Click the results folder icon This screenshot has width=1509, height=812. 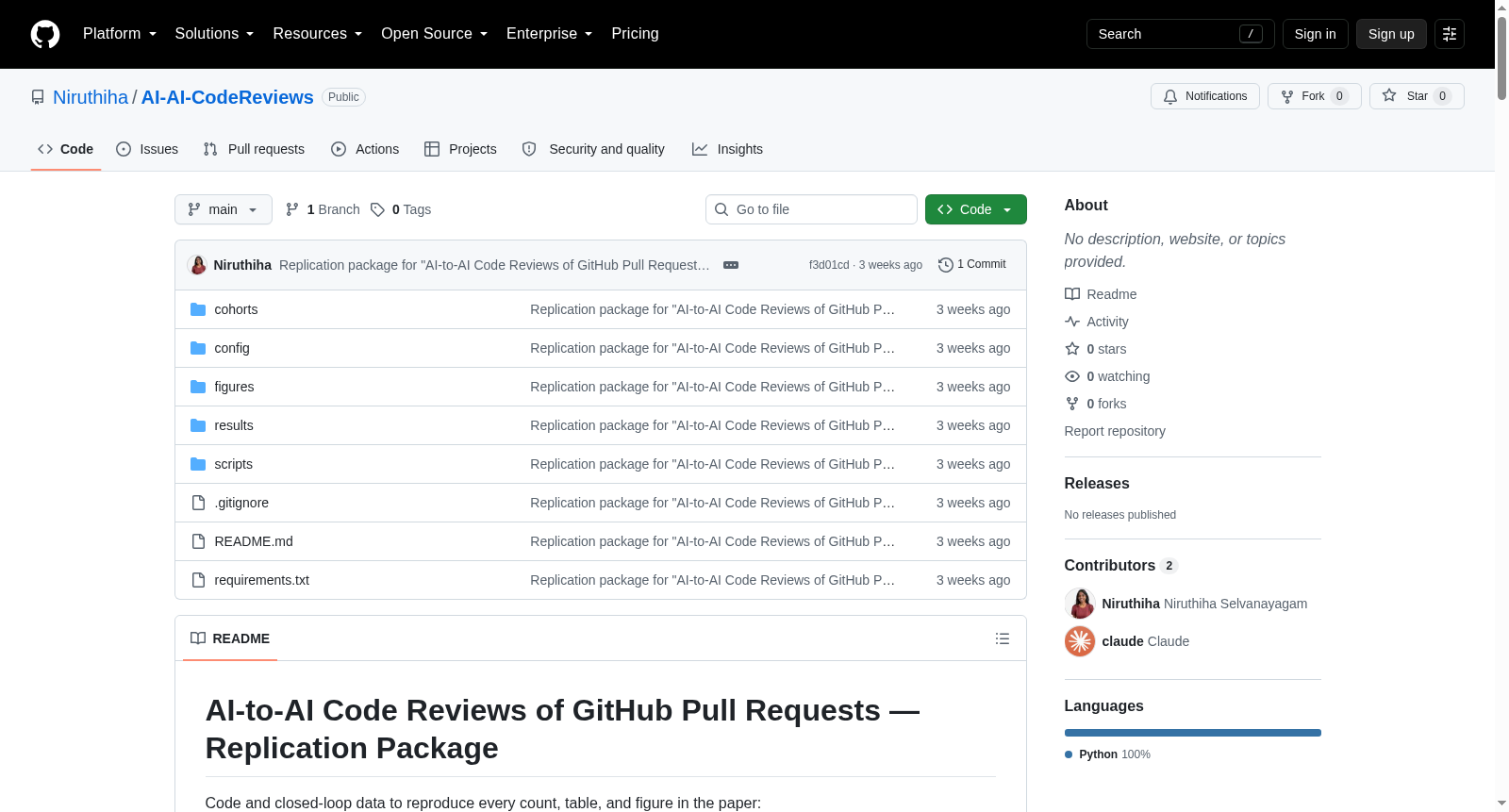198,425
